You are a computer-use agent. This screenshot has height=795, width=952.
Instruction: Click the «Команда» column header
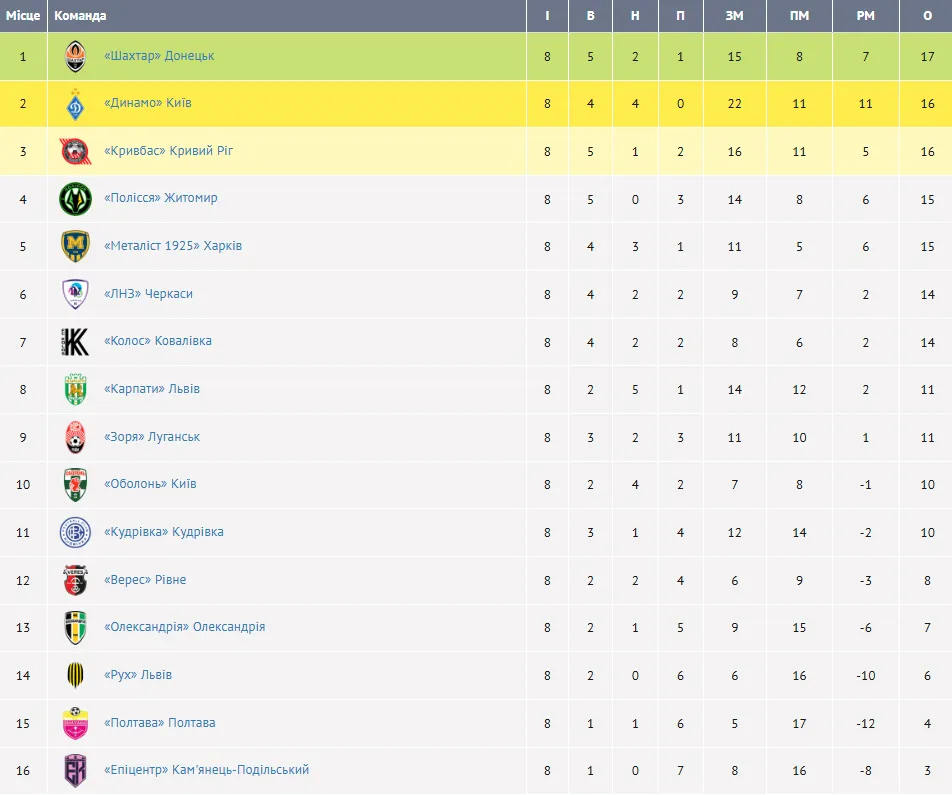80,16
